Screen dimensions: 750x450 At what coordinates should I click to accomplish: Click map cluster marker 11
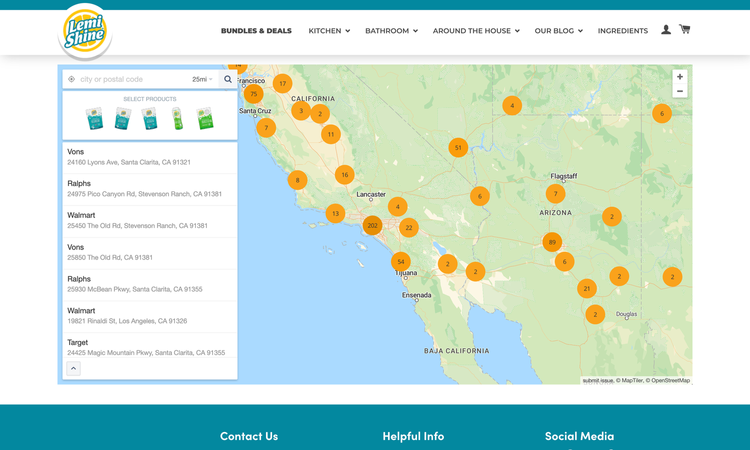pyautogui.click(x=331, y=134)
